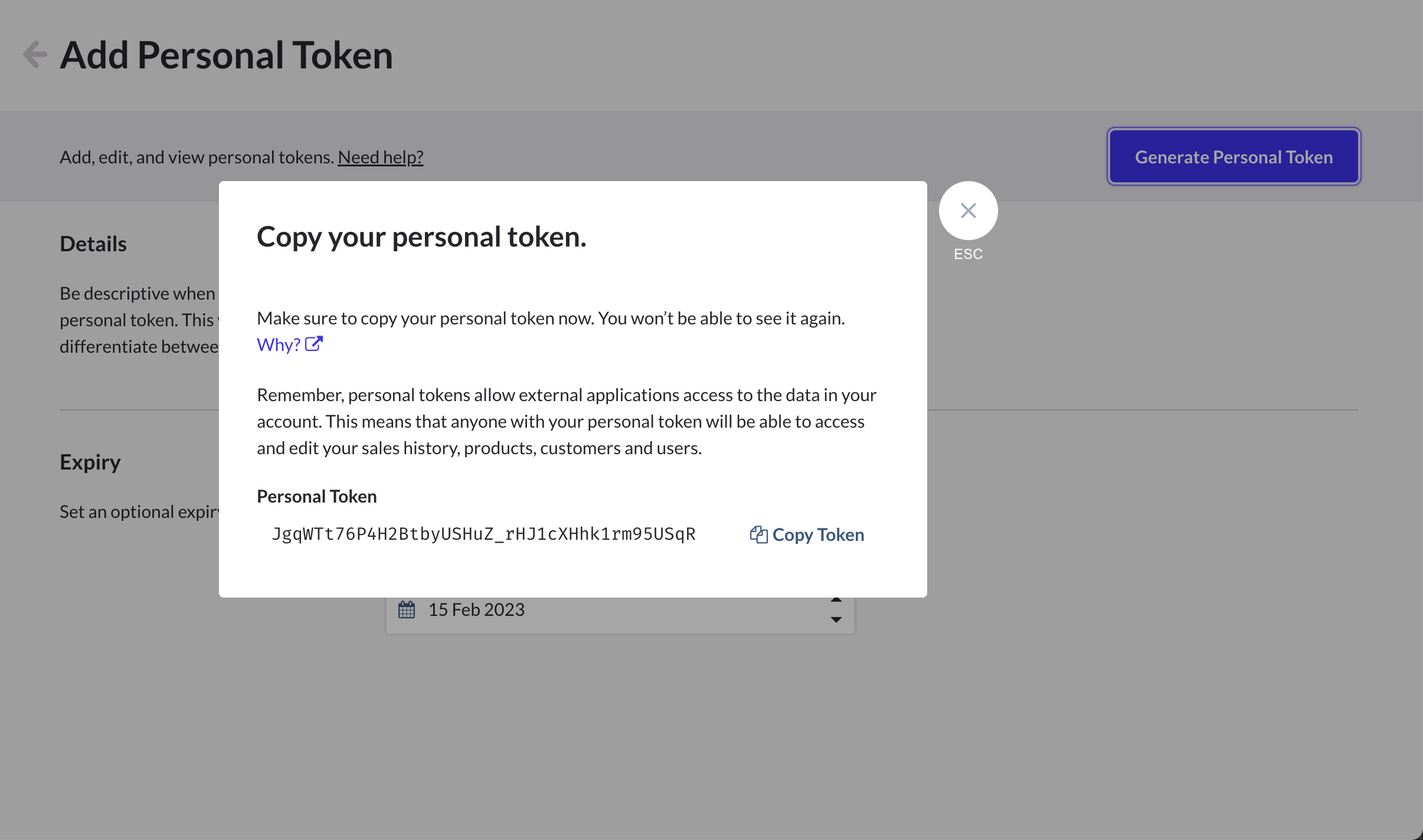Increase expiry date with up arrow
The image size is (1423, 840).
[836, 600]
